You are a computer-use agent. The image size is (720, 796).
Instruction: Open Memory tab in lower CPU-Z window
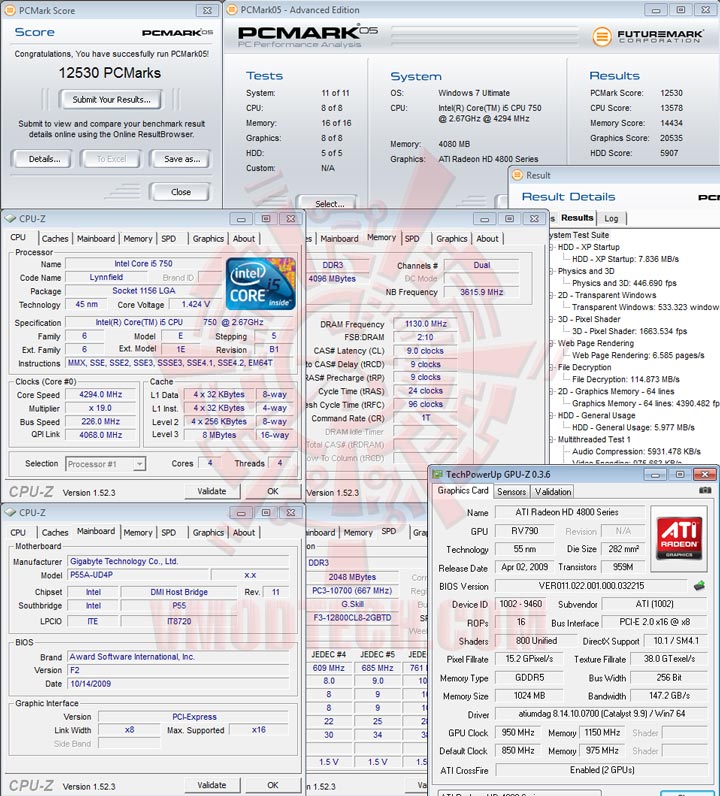[x=138, y=533]
